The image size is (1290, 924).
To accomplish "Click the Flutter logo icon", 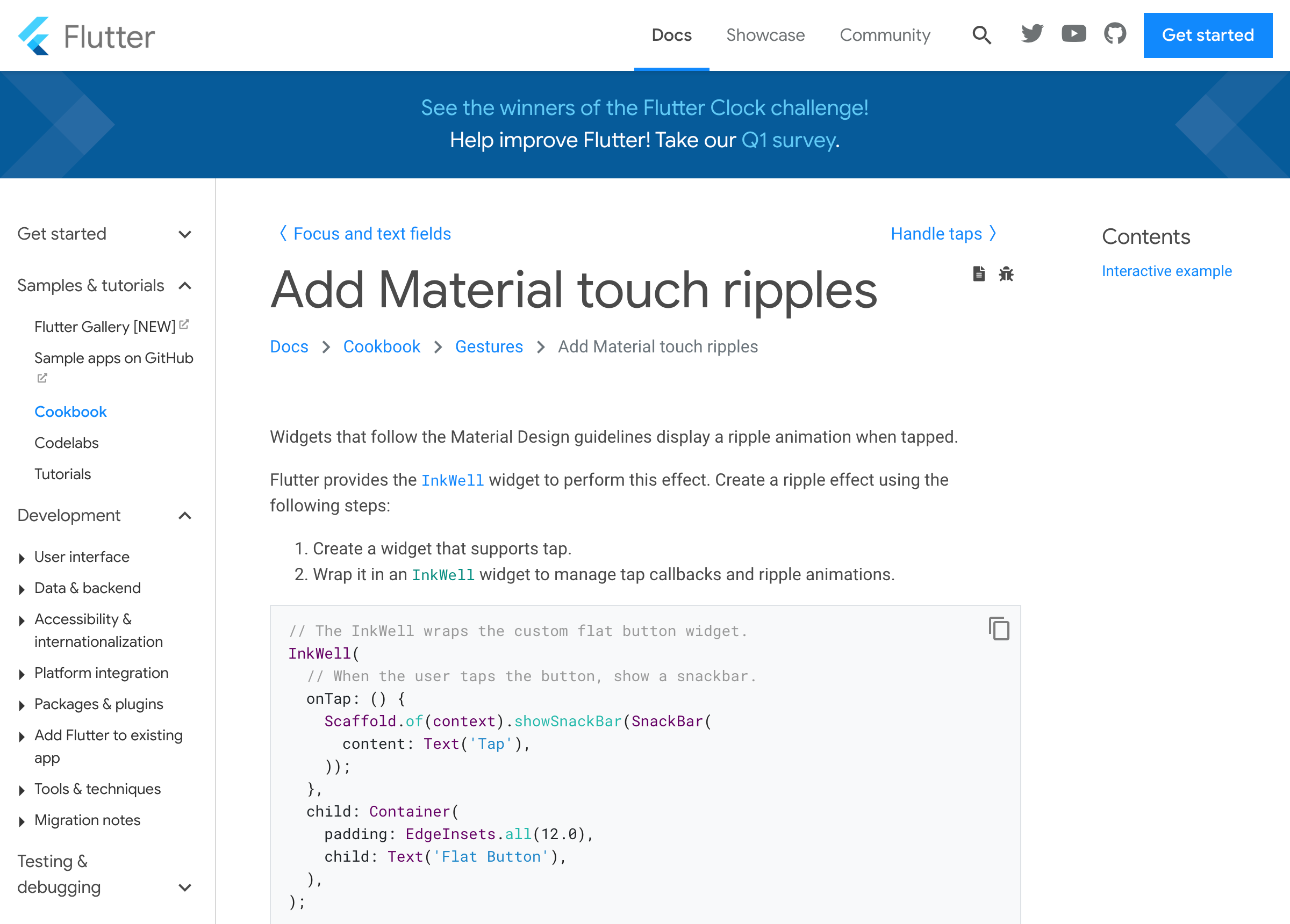I will coord(34,36).
